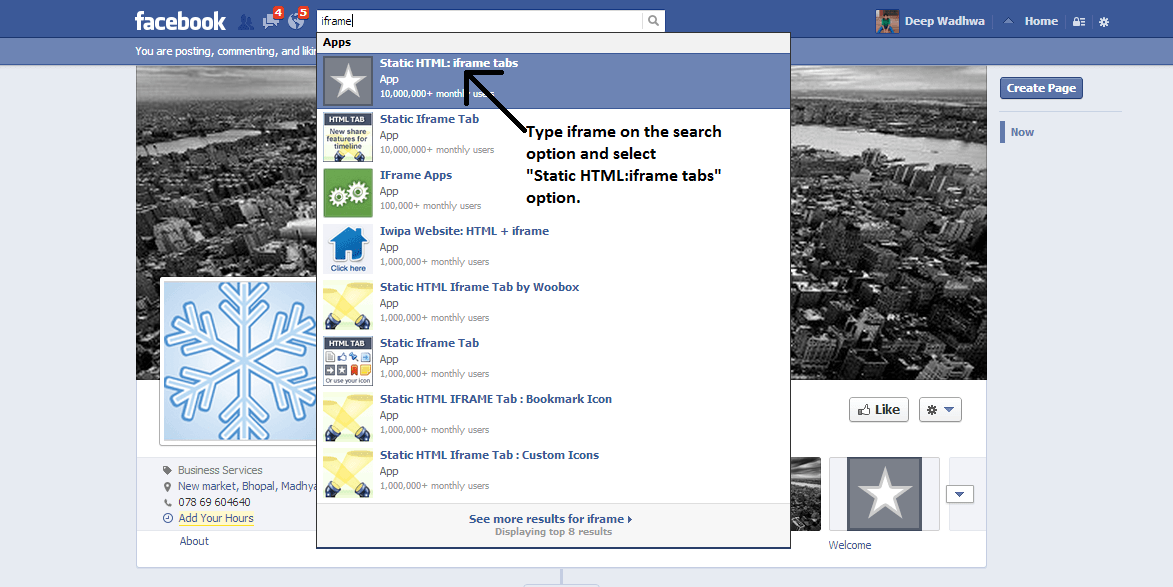This screenshot has width=1173, height=587.
Task: Select IFrame Apps green gears icon
Action: coord(348,193)
